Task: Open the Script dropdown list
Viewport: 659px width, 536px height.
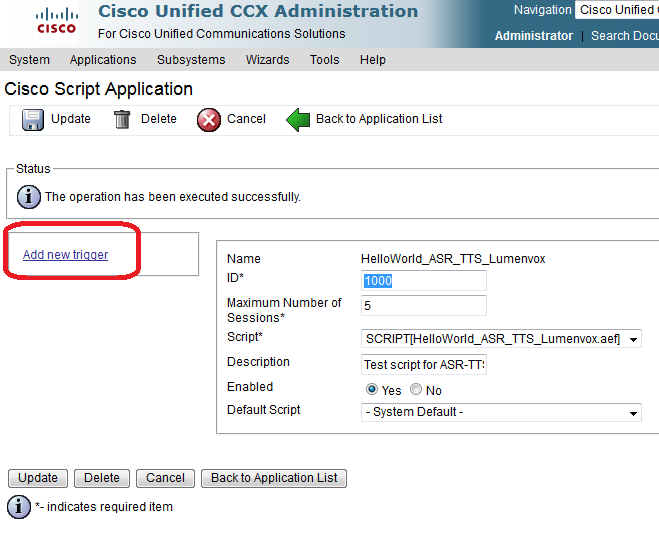Action: point(501,339)
